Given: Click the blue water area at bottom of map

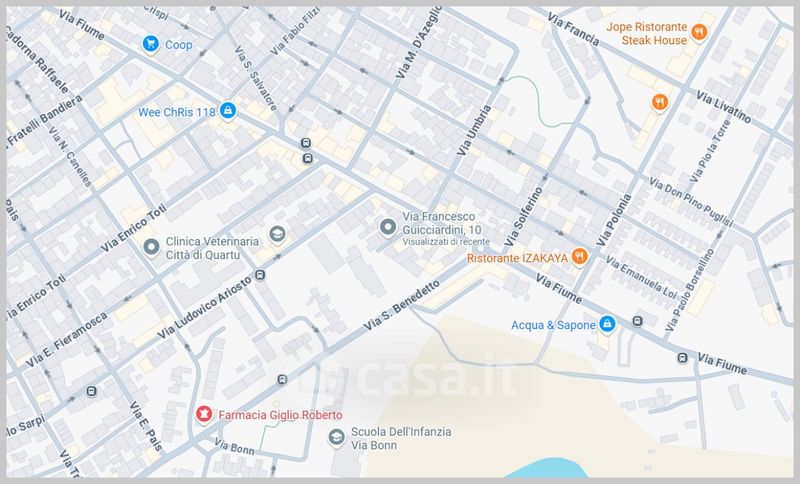Looking at the screenshot, I should pyautogui.click(x=548, y=469).
